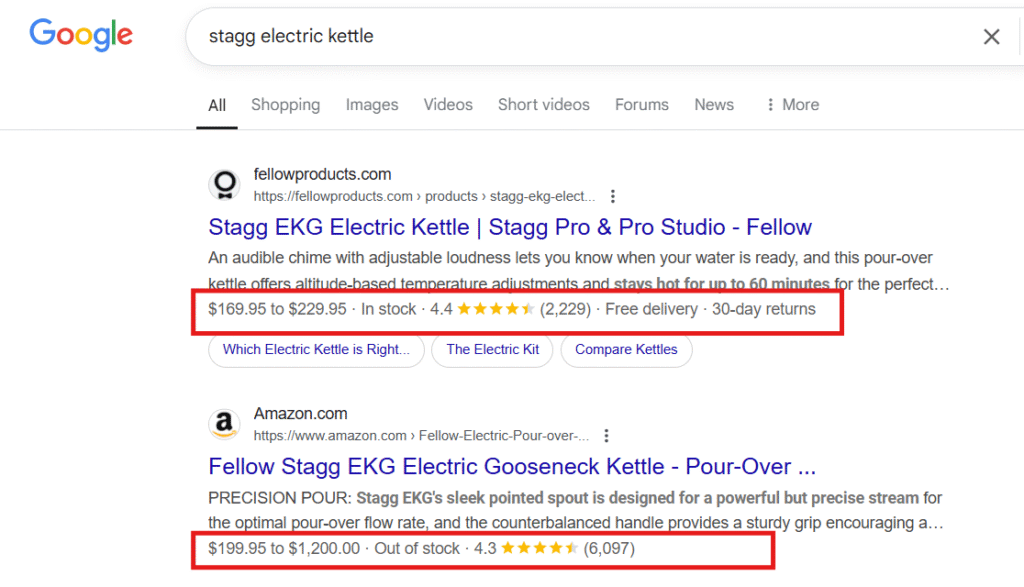Click the In stock text
The height and width of the screenshot is (587, 1024).
(389, 309)
